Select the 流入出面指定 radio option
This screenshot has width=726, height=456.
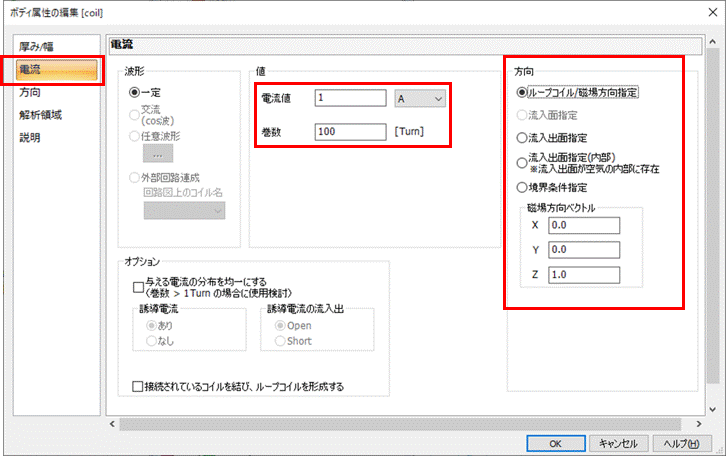(522, 137)
